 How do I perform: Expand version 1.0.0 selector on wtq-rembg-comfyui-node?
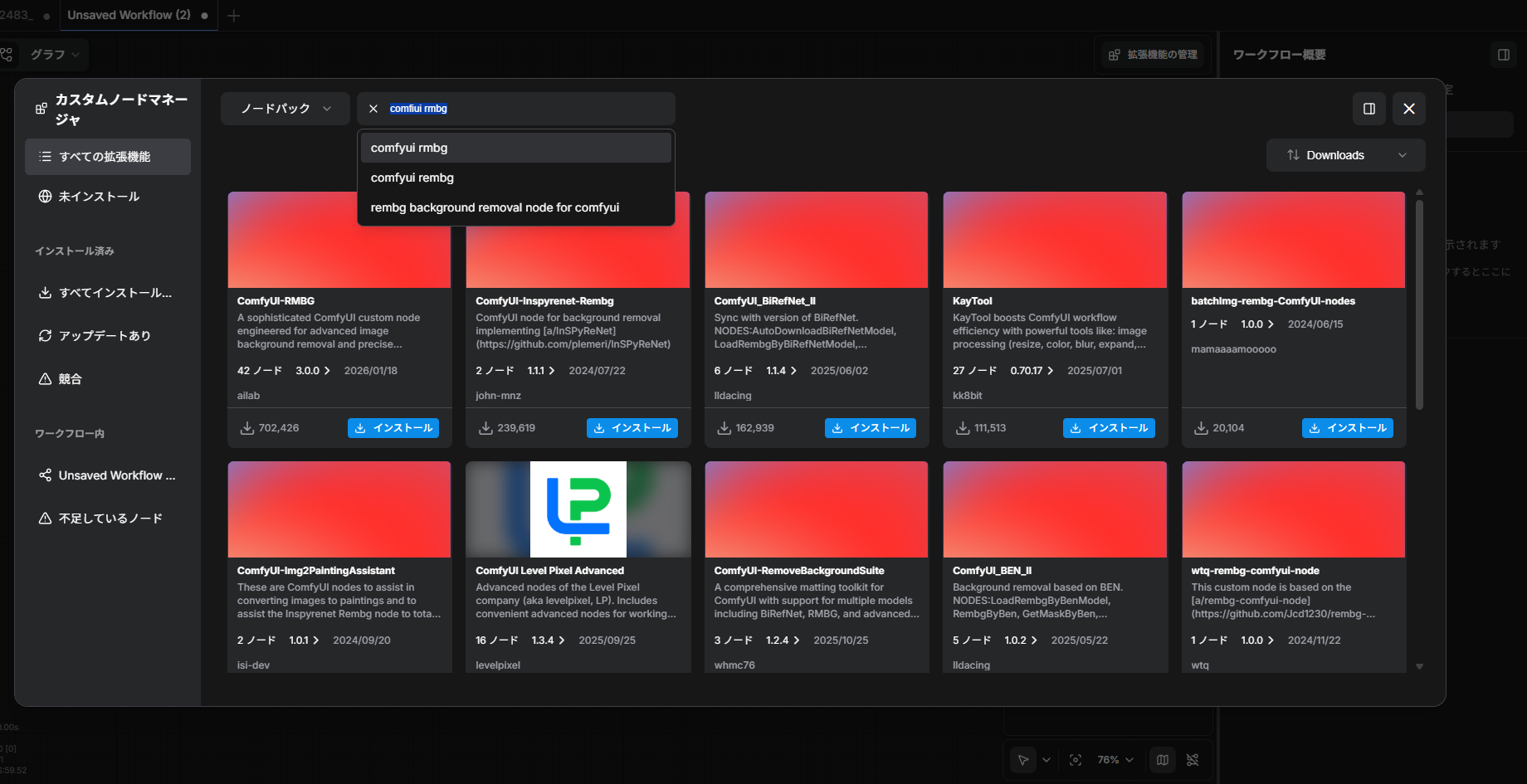1257,640
